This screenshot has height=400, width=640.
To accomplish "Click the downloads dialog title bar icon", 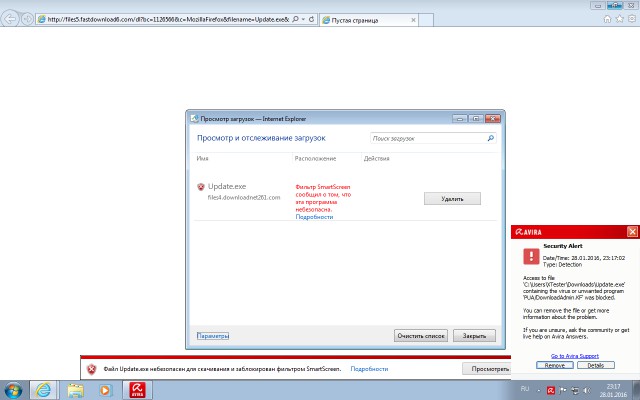I will (x=194, y=119).
